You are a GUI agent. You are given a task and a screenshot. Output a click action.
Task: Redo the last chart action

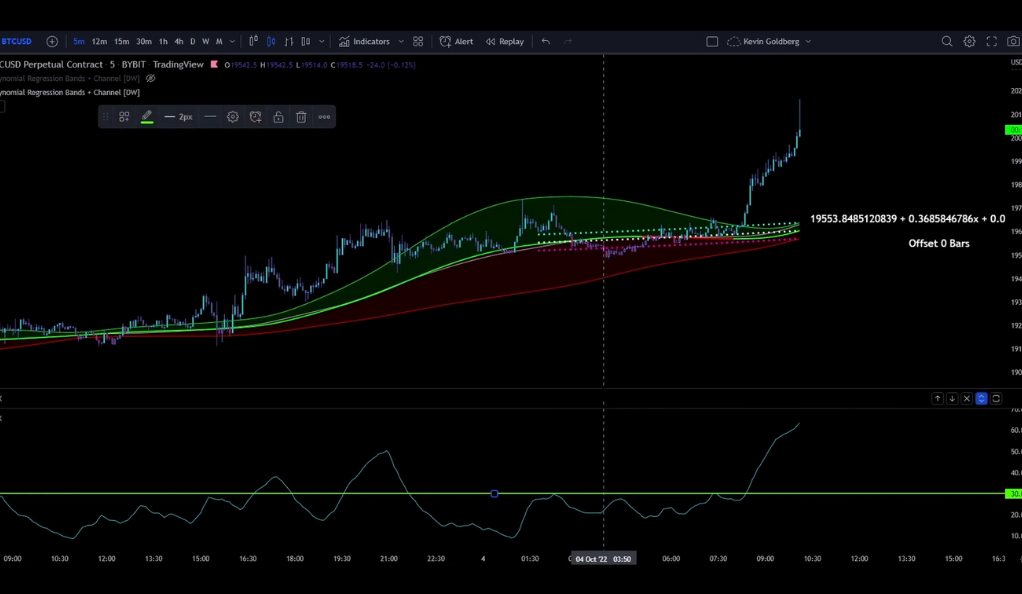[x=568, y=41]
